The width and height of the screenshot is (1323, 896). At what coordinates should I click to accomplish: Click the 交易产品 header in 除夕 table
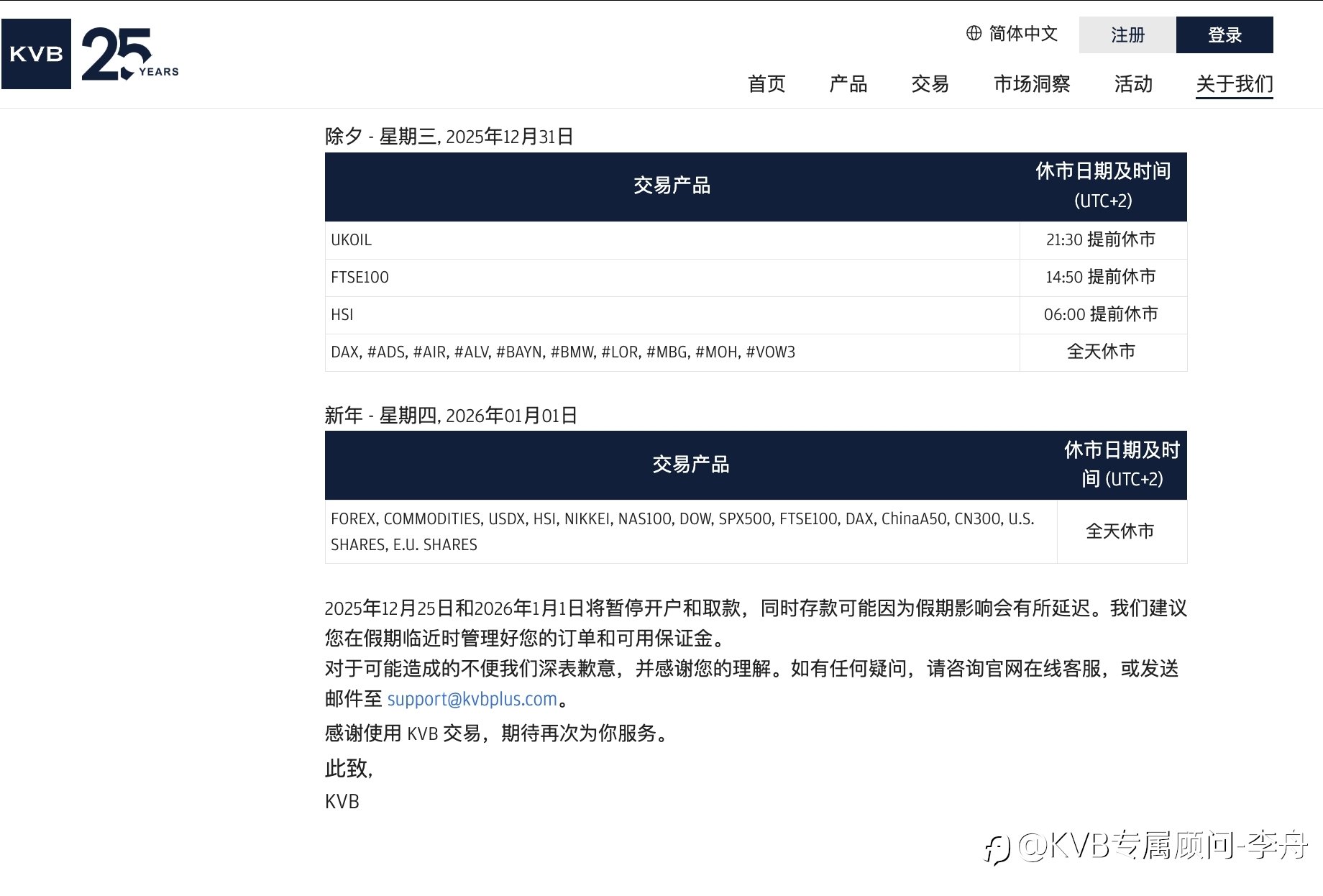[x=672, y=186]
